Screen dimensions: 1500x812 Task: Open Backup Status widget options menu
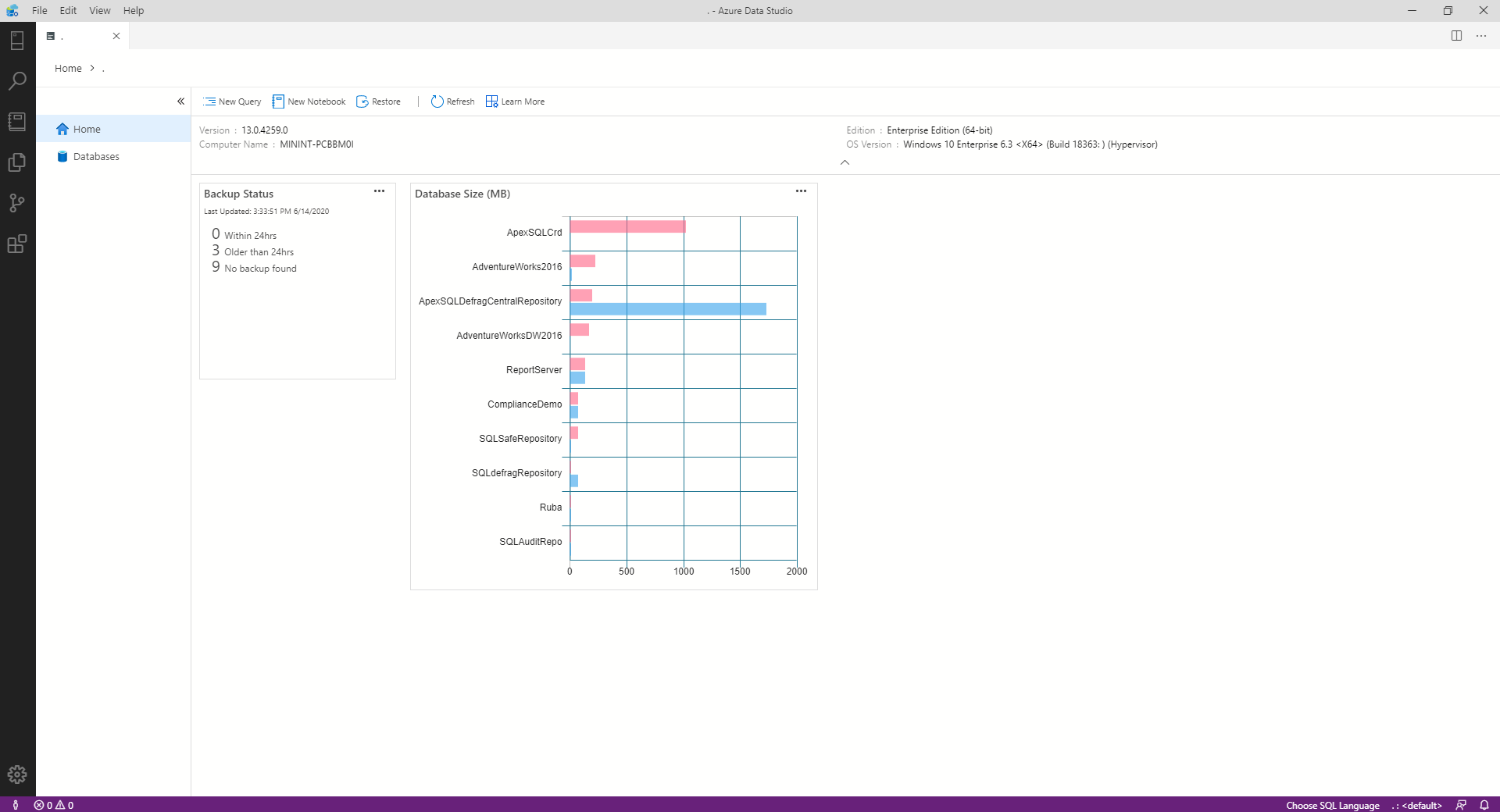[379, 191]
